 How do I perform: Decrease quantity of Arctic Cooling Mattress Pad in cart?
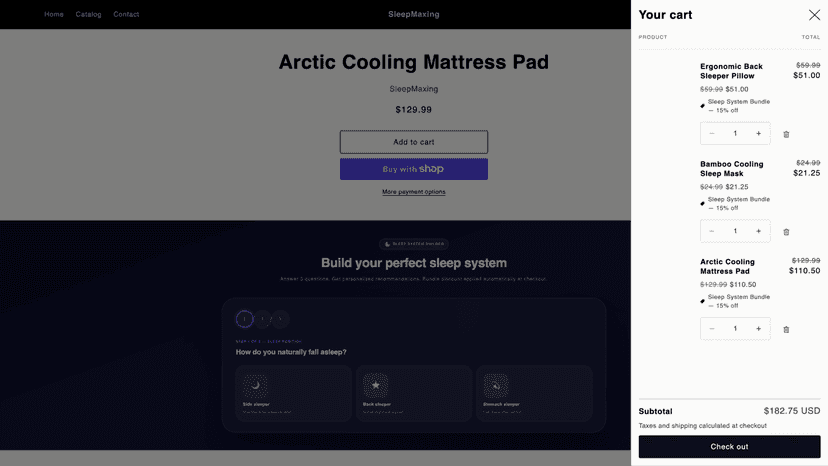click(x=712, y=329)
